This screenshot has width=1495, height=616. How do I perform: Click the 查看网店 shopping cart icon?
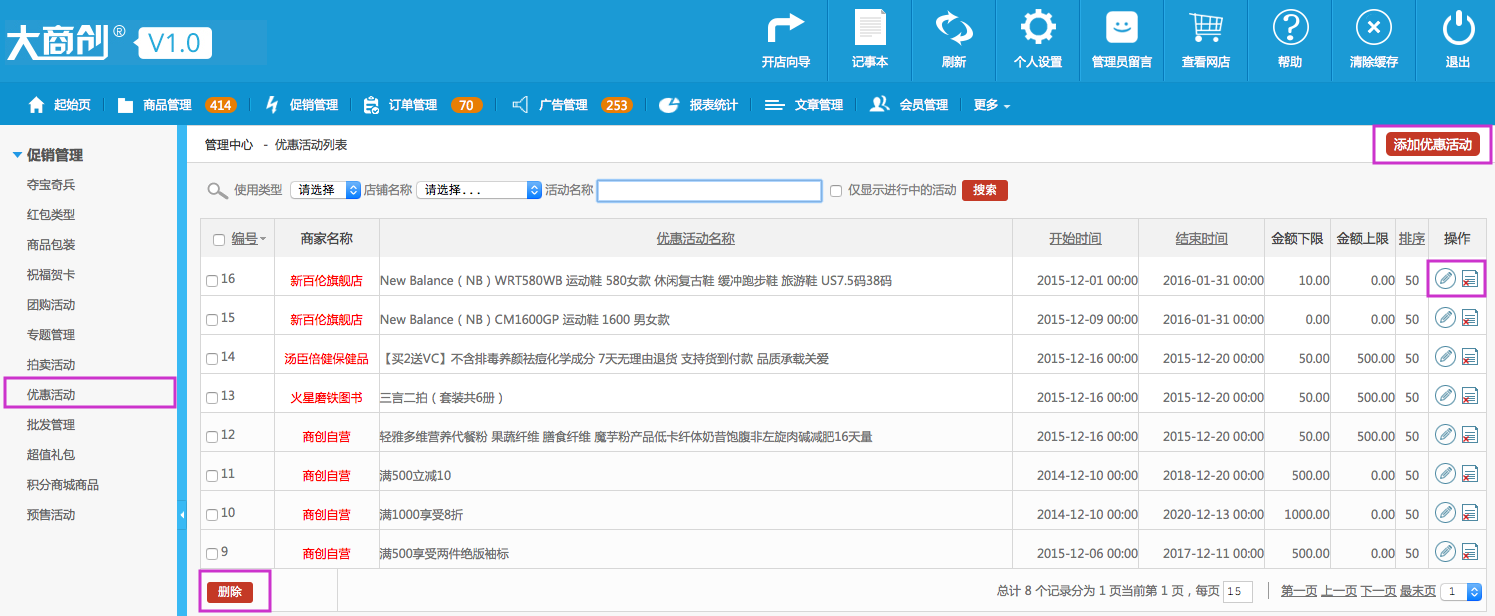coord(1205,28)
